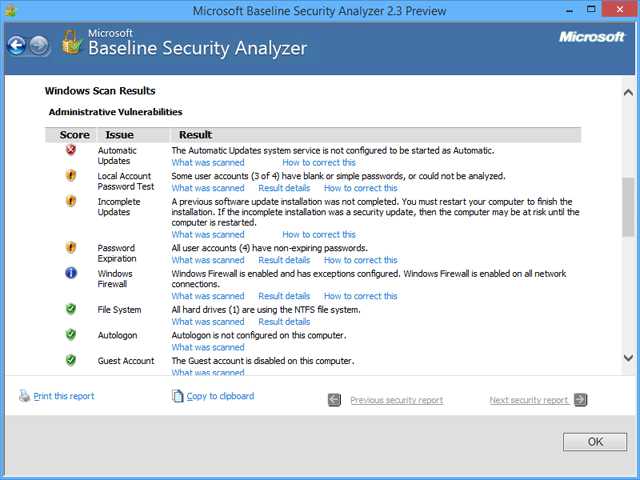640x480 pixels.
Task: Open Print this report link
Action: (64, 396)
